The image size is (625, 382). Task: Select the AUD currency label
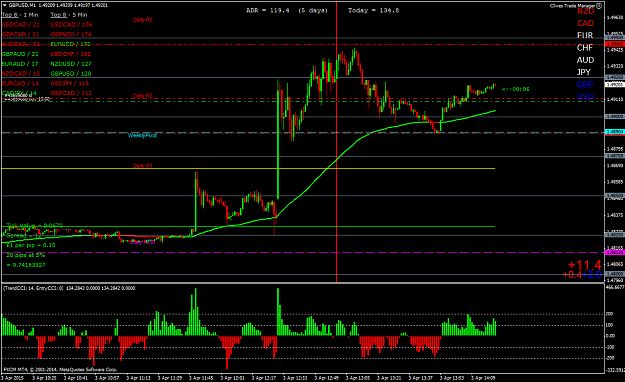pos(585,60)
